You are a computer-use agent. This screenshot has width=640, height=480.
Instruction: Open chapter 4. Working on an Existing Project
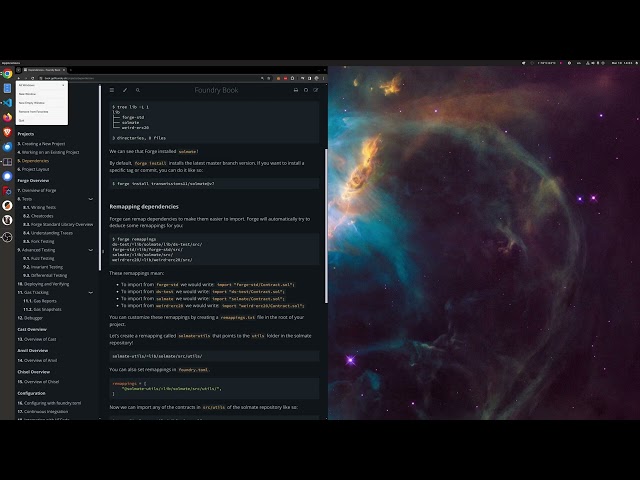coord(48,152)
